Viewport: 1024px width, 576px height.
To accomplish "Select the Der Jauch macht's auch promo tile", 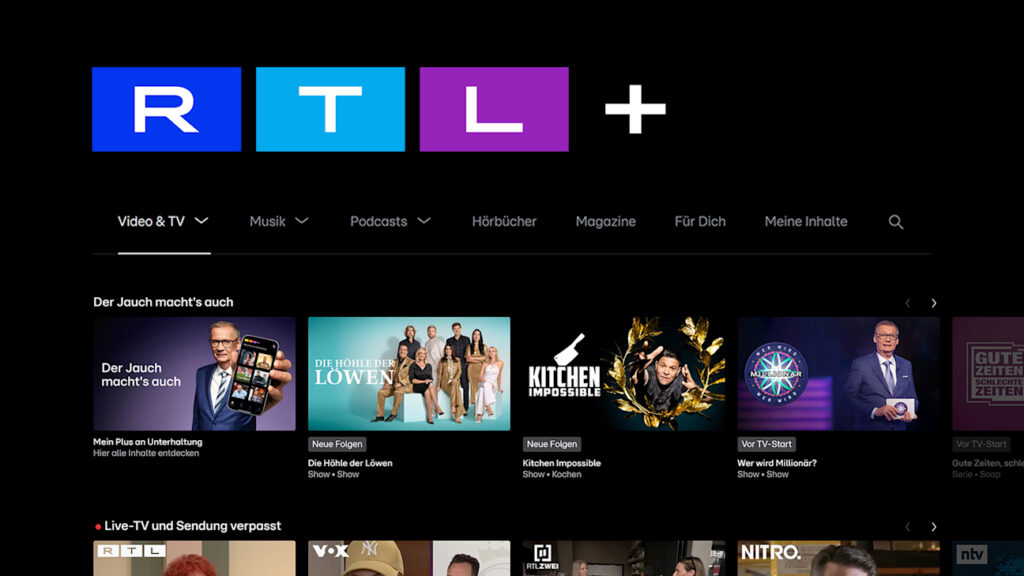I will pos(194,374).
